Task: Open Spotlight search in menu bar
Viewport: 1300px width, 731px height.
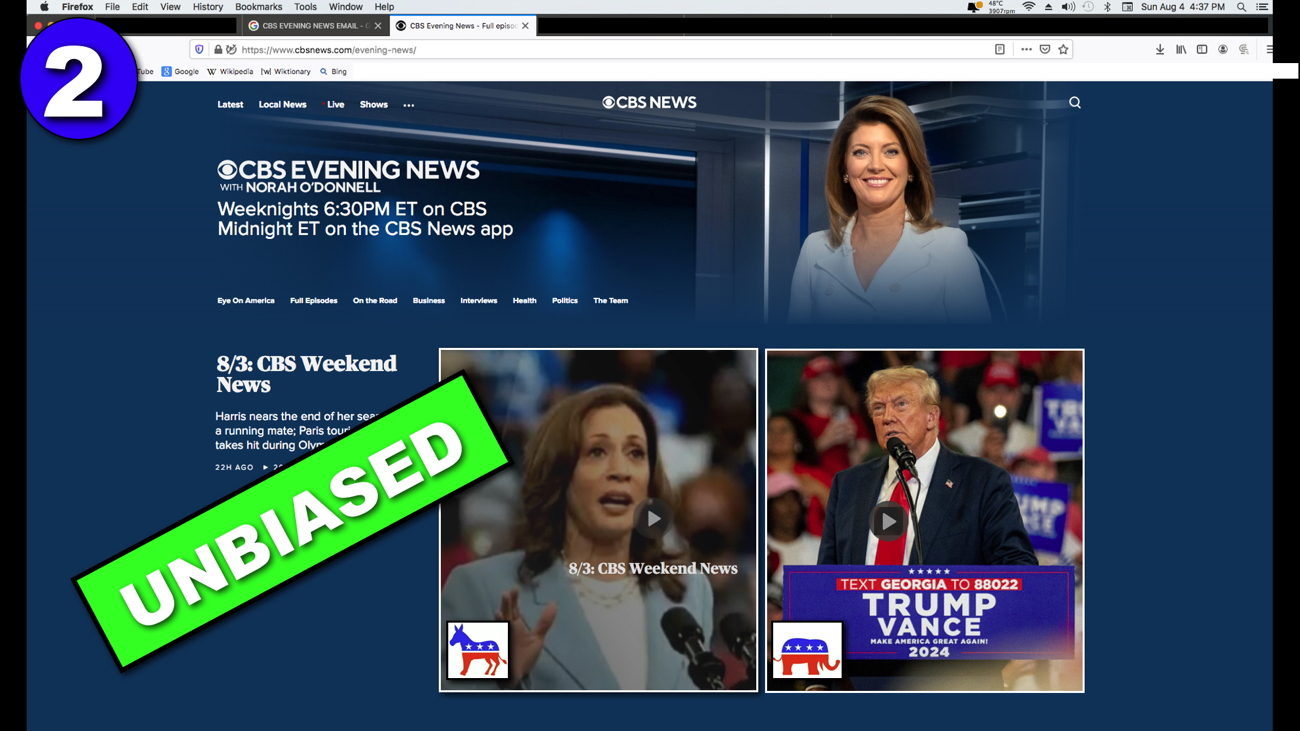Action: point(1241,7)
